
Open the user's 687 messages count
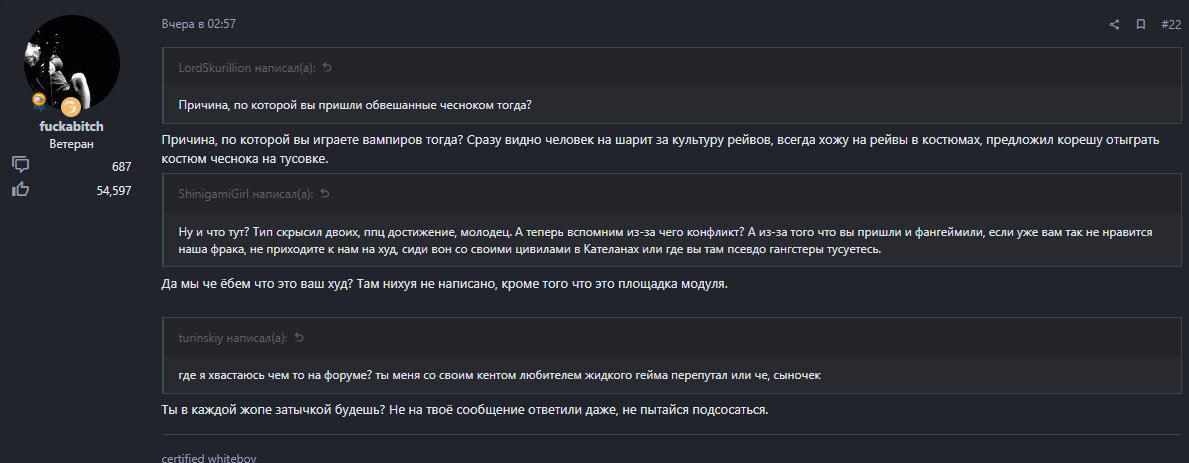point(122,166)
